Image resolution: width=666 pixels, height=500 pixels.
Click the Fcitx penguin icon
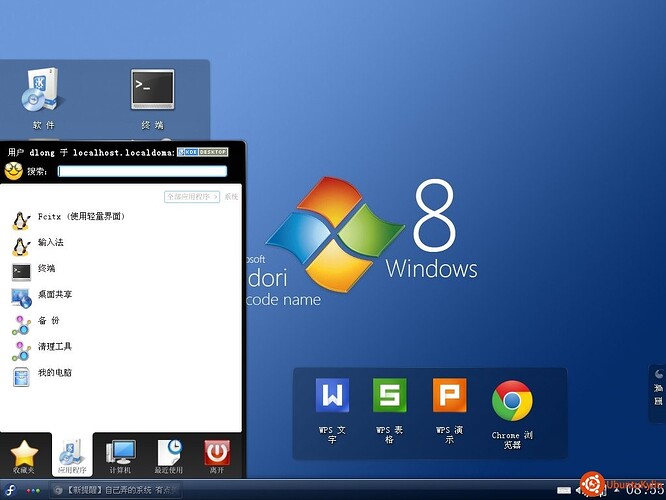point(21,221)
